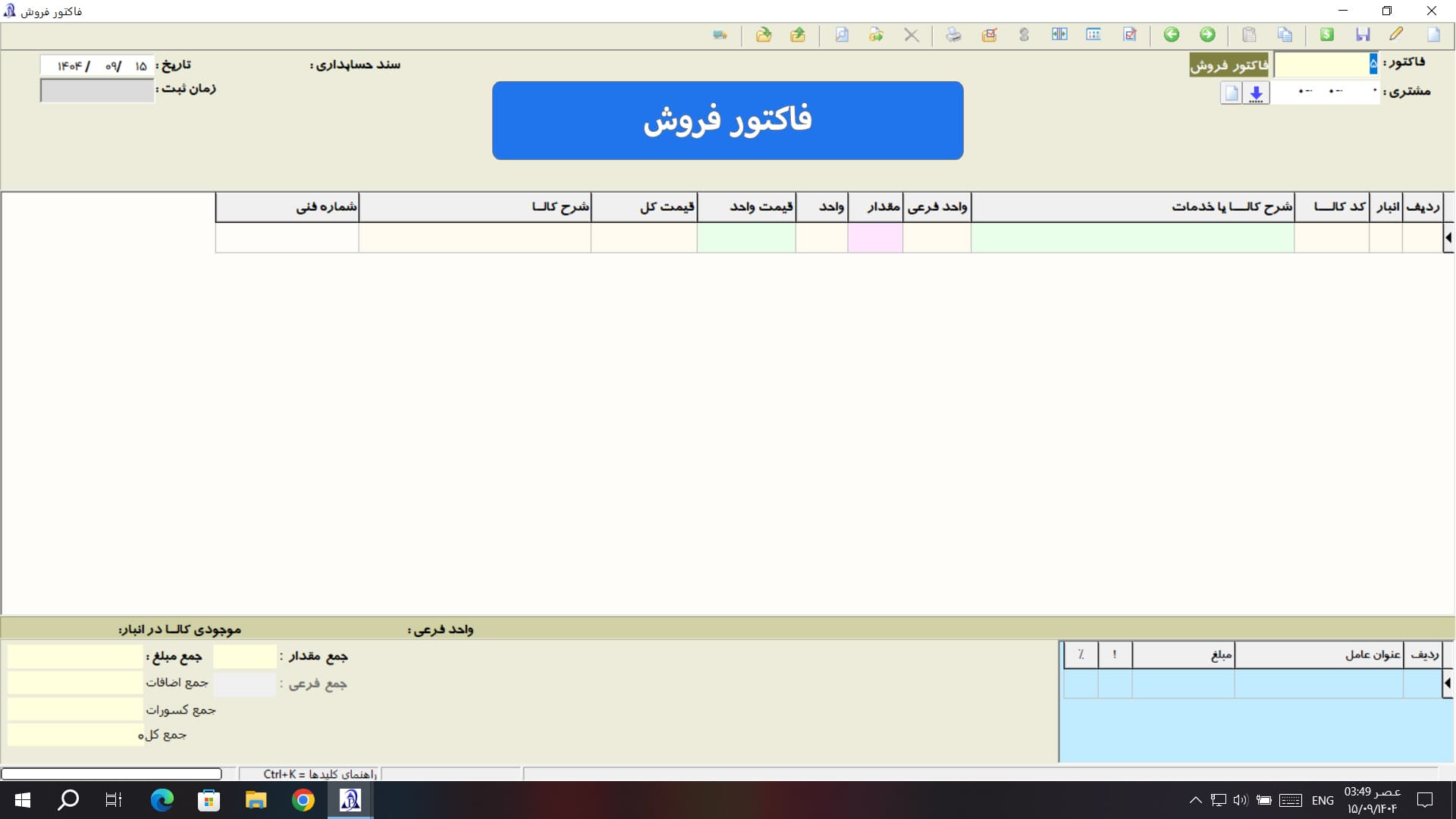Click the pink quantity cell in first row
This screenshot has width=1456, height=819.
coord(876,238)
